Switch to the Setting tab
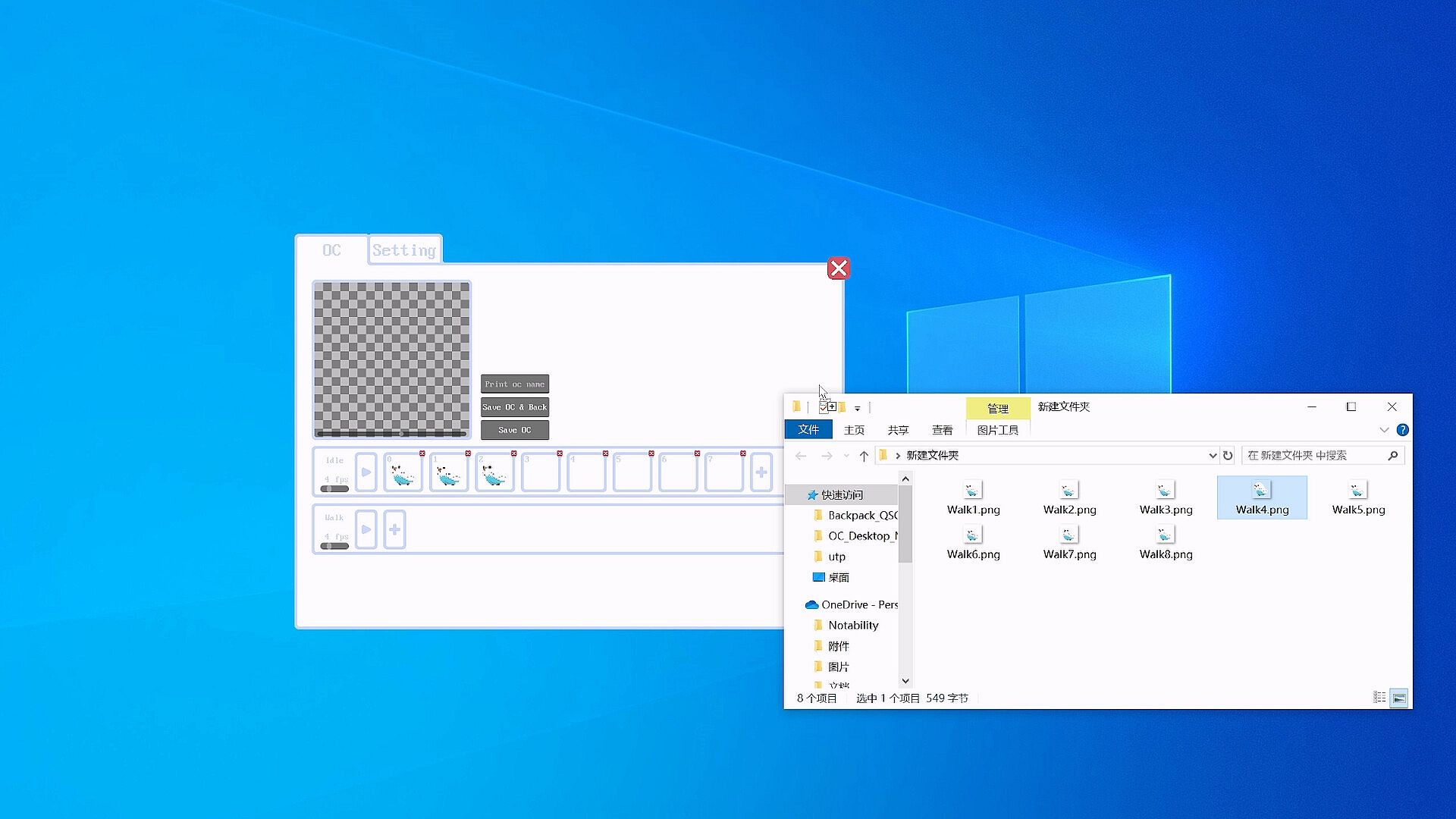This screenshot has height=819, width=1456. 404,250
